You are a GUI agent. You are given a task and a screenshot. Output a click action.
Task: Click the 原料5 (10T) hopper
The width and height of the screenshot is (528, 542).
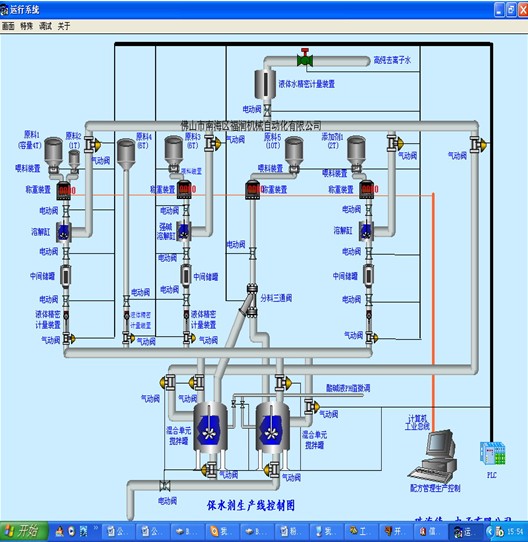click(294, 151)
